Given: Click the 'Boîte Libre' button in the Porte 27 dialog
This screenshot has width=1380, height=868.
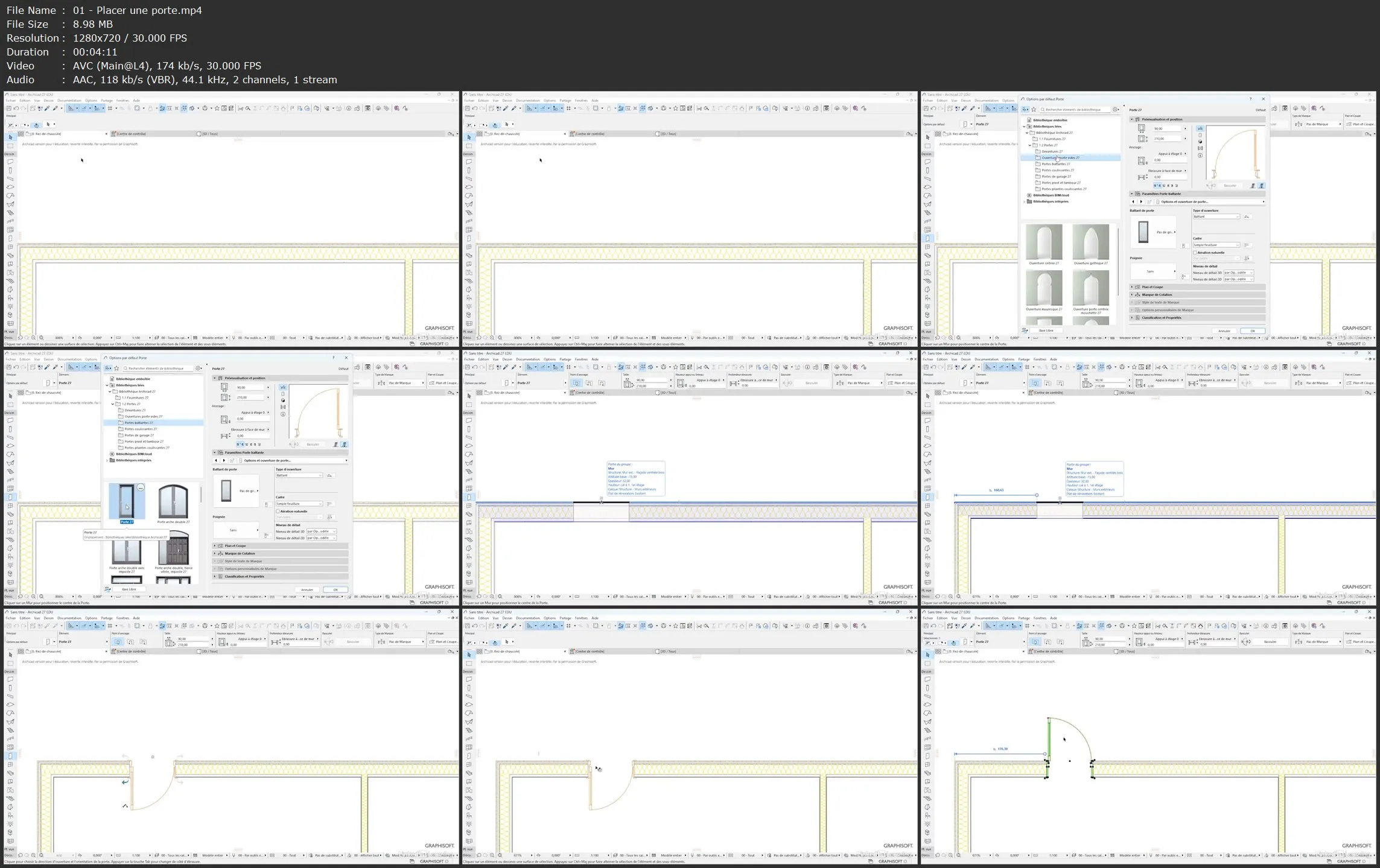Looking at the screenshot, I should 129,589.
